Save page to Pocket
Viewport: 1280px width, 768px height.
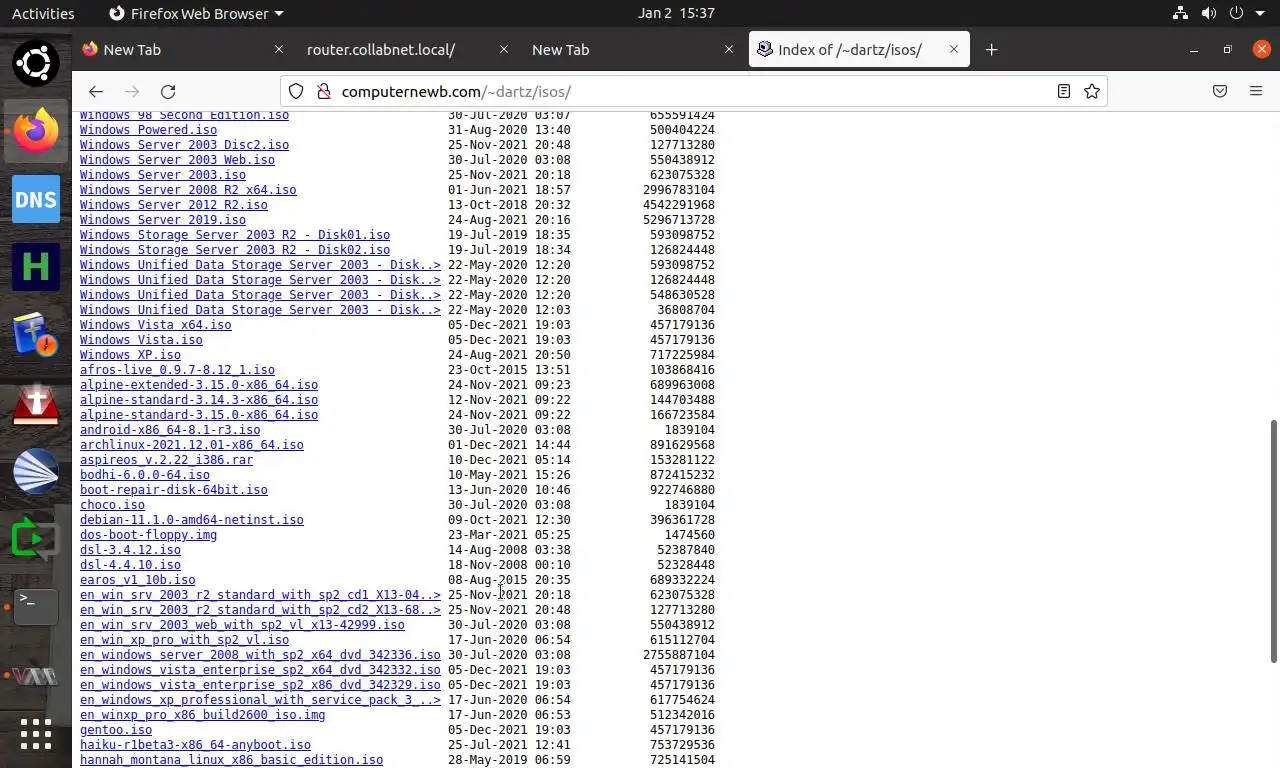click(x=1220, y=91)
